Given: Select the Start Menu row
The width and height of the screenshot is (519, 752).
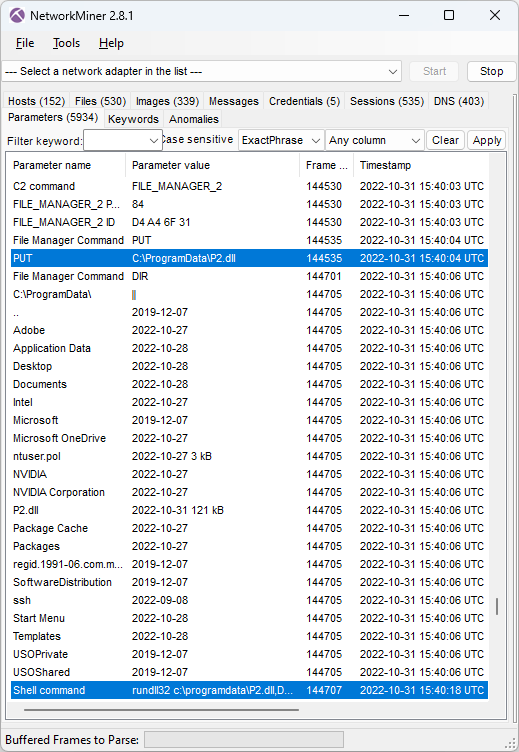Looking at the screenshot, I should click(249, 618).
